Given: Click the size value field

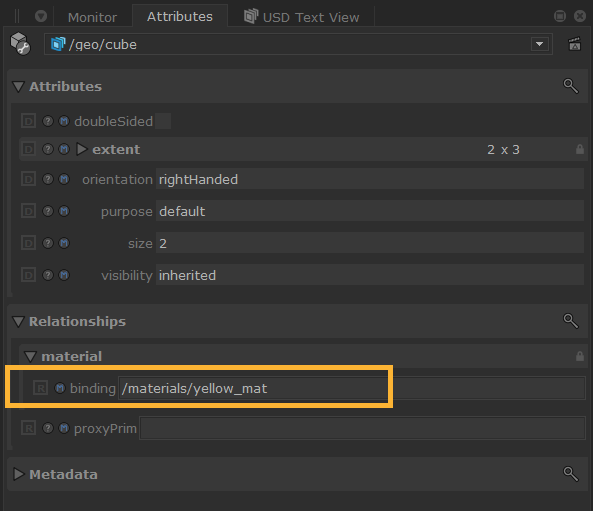Looking at the screenshot, I should pyautogui.click(x=370, y=243).
